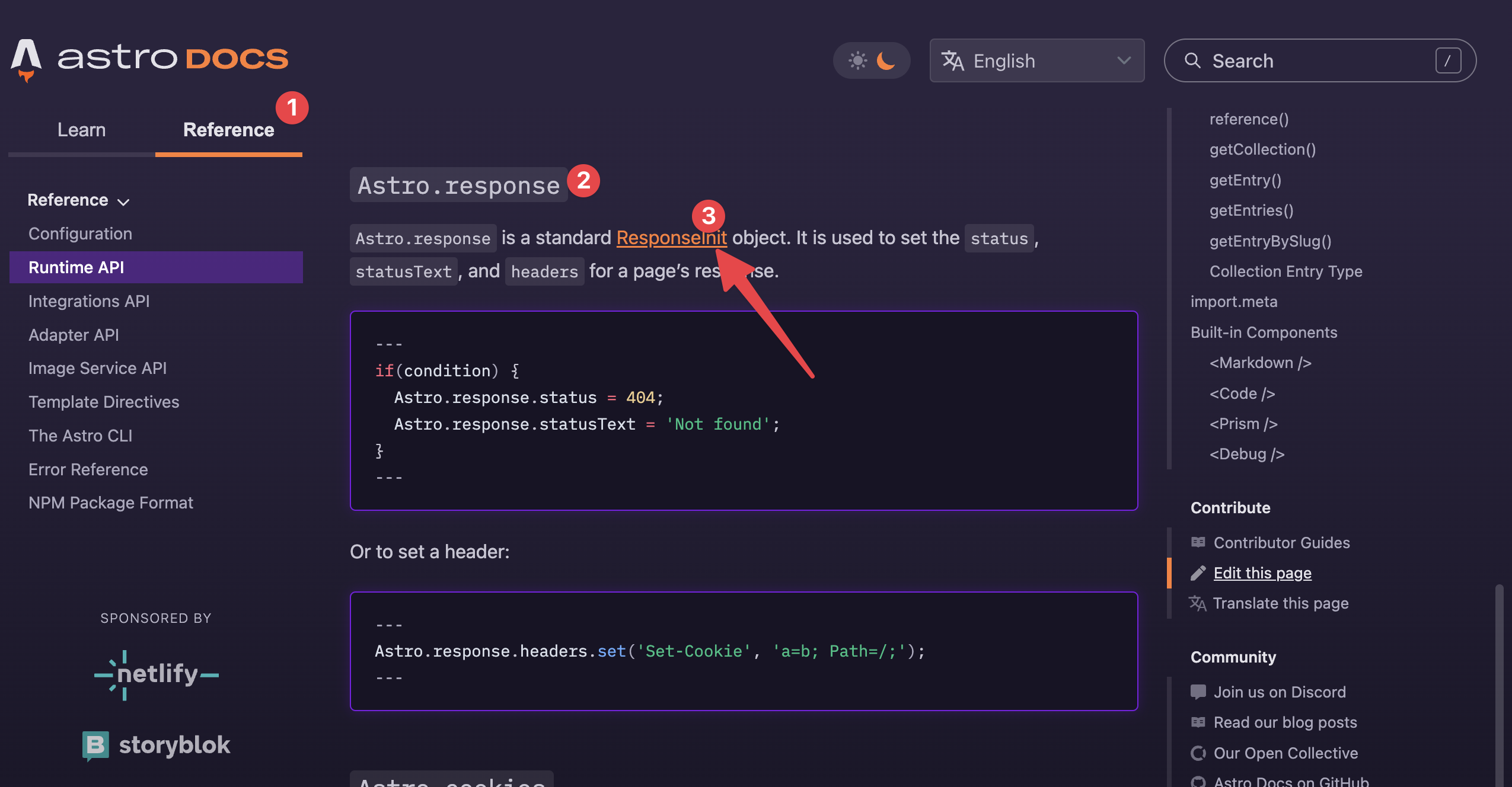Click the Open Collective circle icon

(1198, 753)
